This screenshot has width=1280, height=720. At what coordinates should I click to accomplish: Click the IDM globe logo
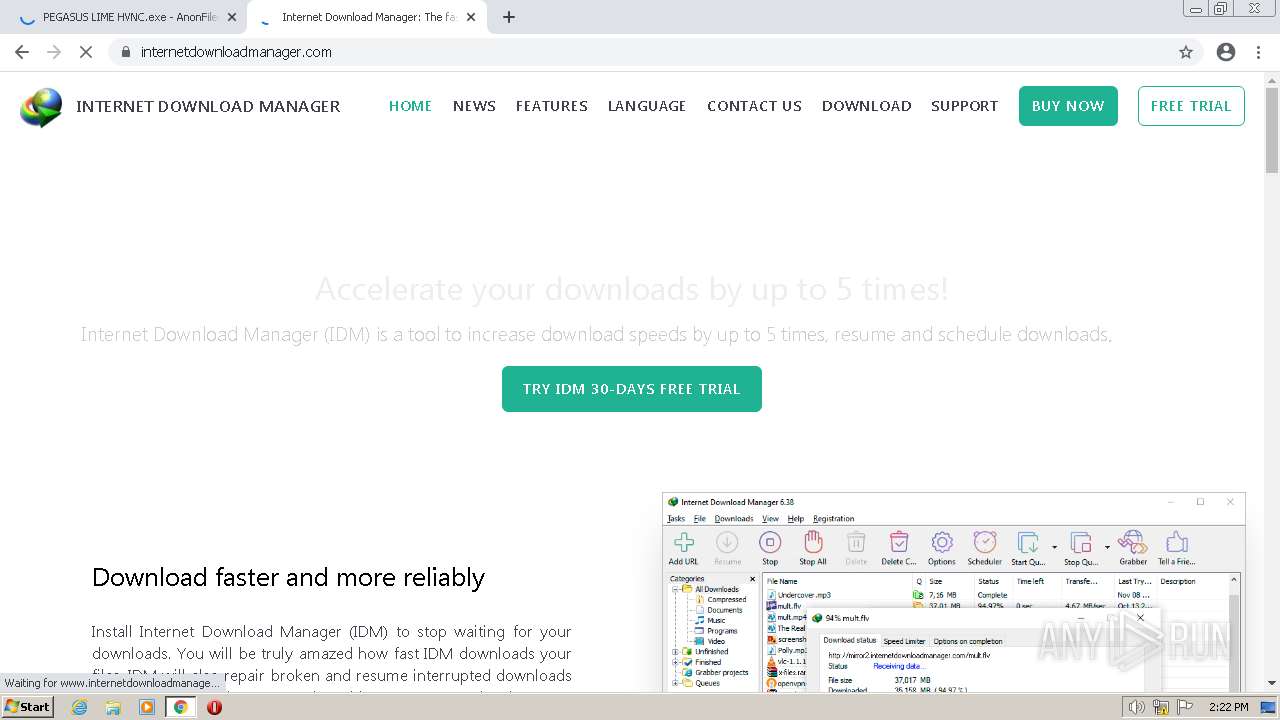[x=41, y=107]
